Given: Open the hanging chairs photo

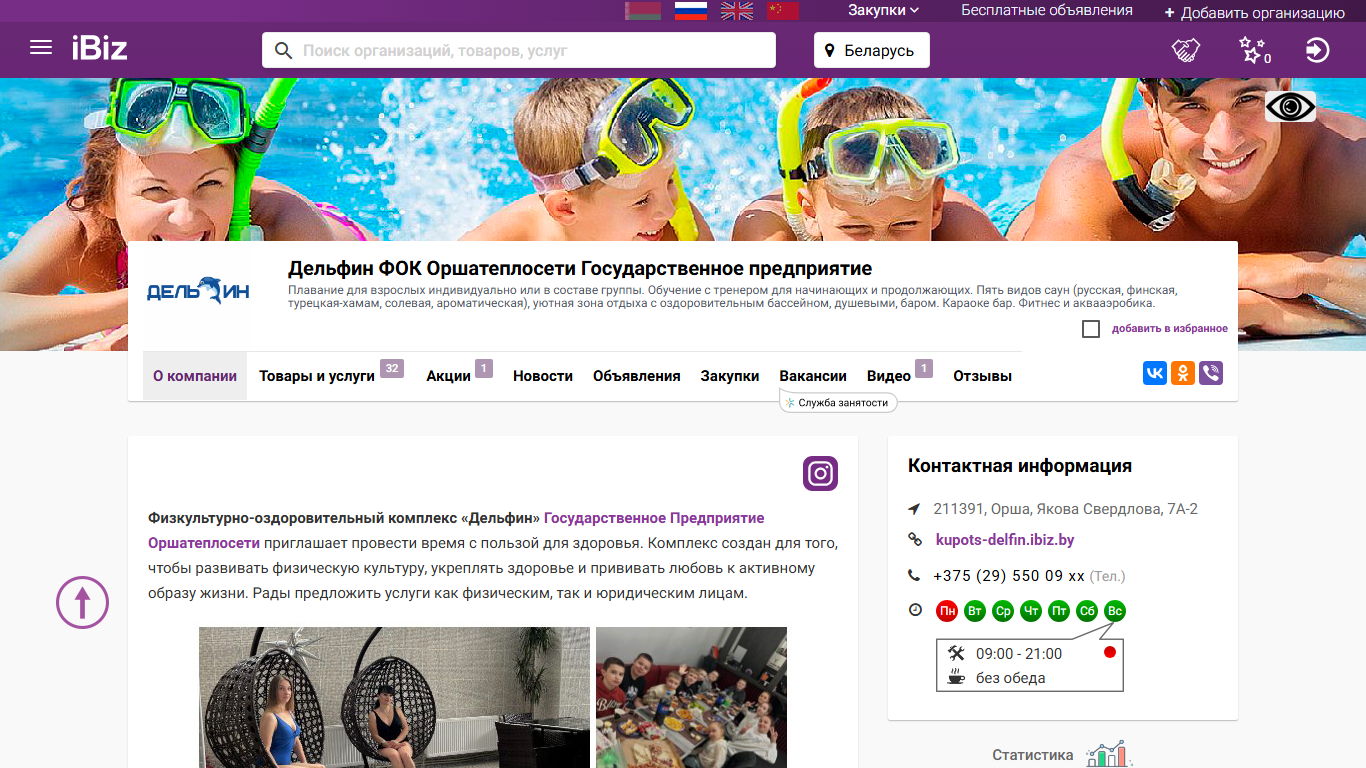Looking at the screenshot, I should tap(394, 697).
